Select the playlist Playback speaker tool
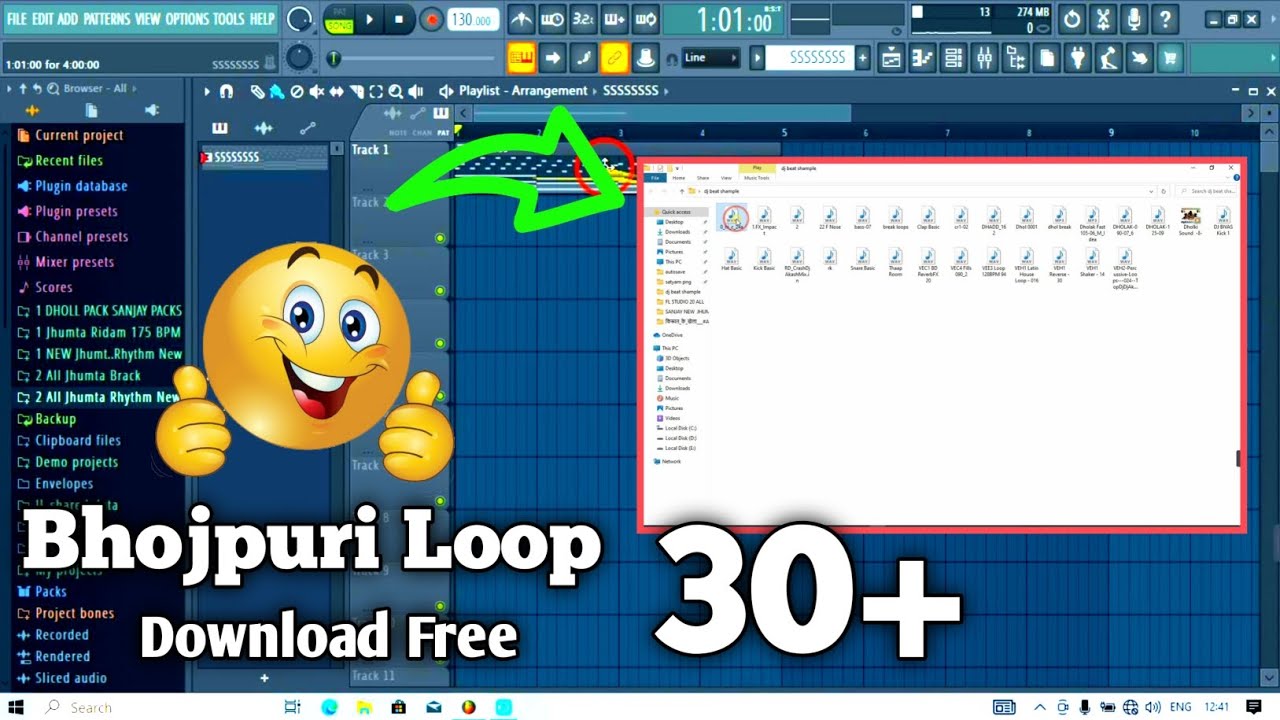This screenshot has height=720, width=1280. 416,91
